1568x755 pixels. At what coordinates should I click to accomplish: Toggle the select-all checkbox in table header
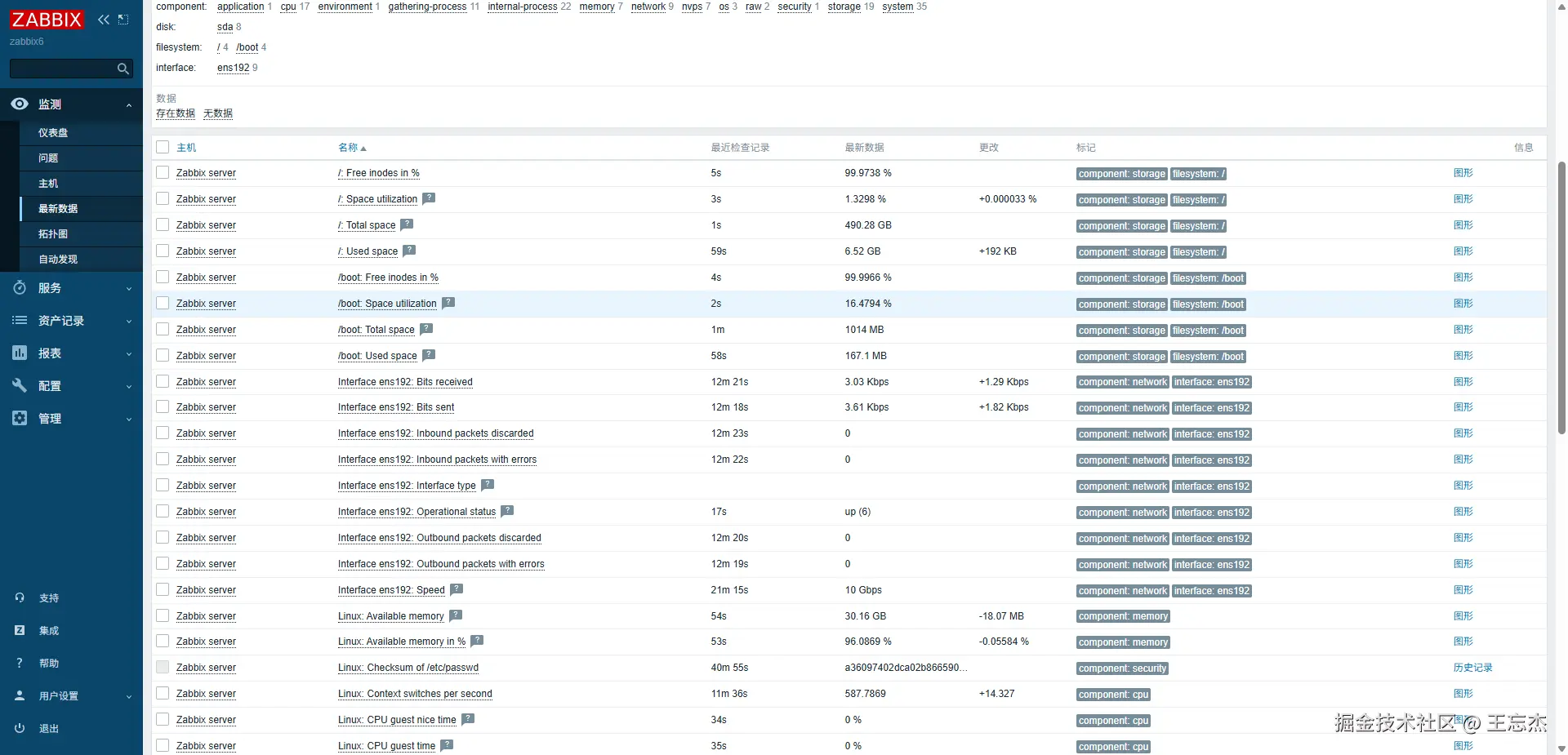click(163, 147)
